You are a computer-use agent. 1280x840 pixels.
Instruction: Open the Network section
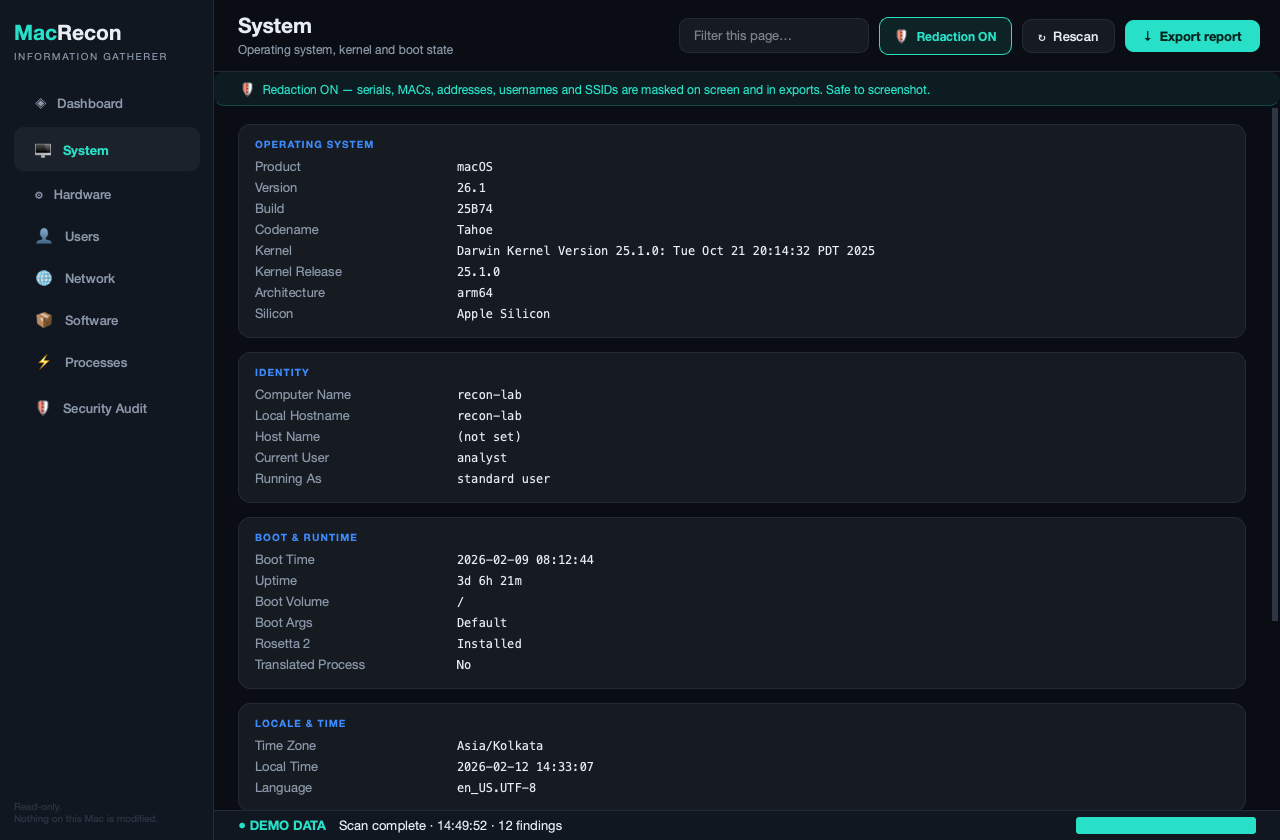107,278
